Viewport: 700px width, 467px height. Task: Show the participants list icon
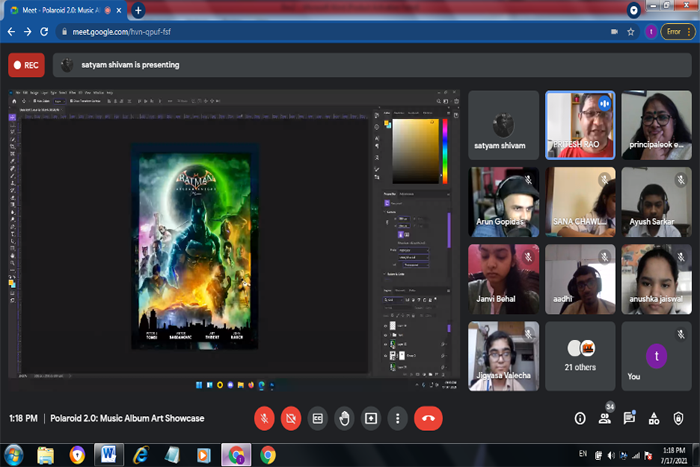pos(605,418)
